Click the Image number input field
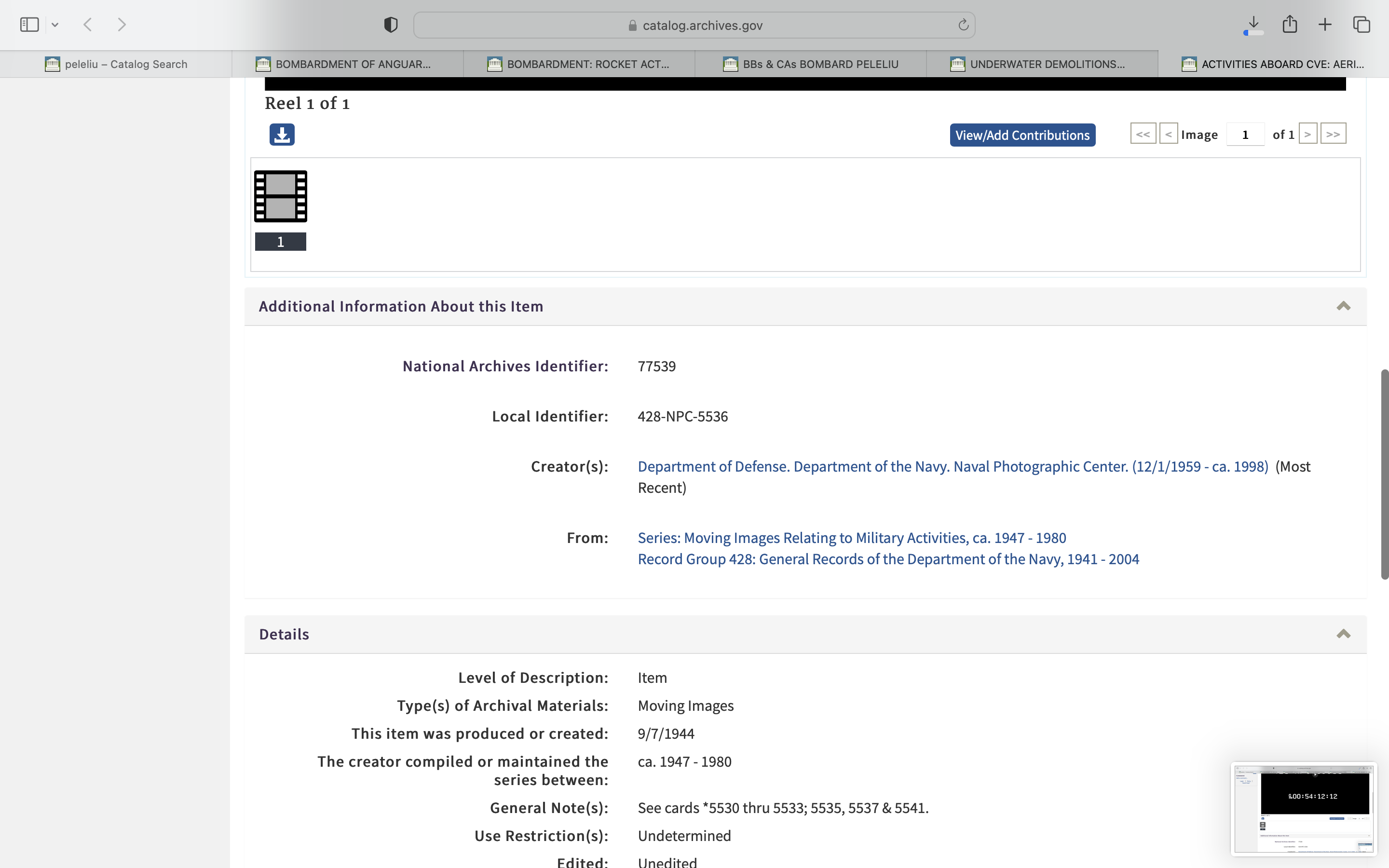 (x=1245, y=135)
